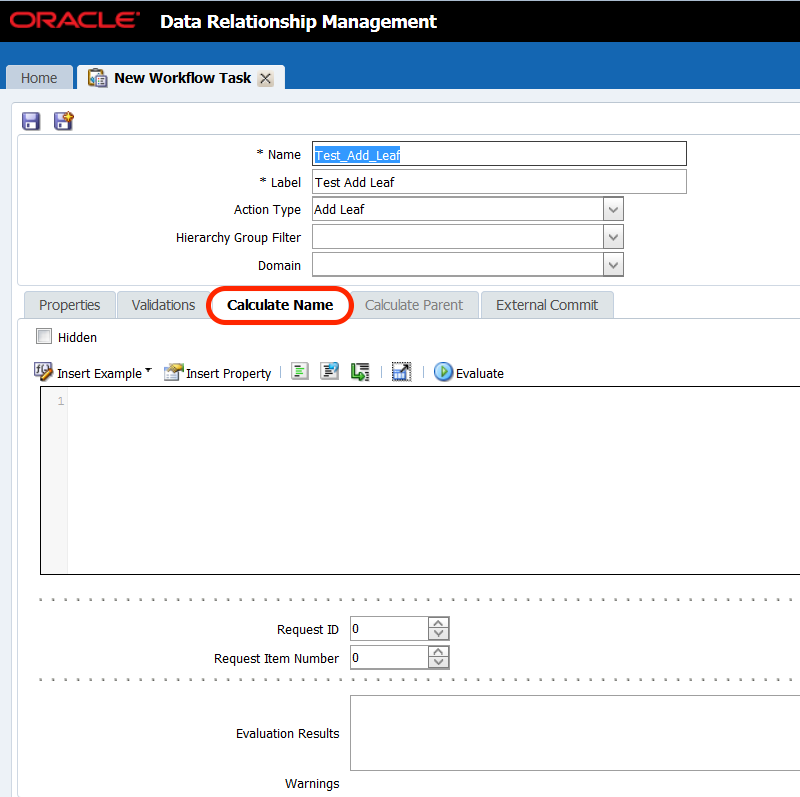Screen dimensions: 800x797
Task: Open the Hierarchy Group Filter dropdown
Action: click(x=613, y=237)
